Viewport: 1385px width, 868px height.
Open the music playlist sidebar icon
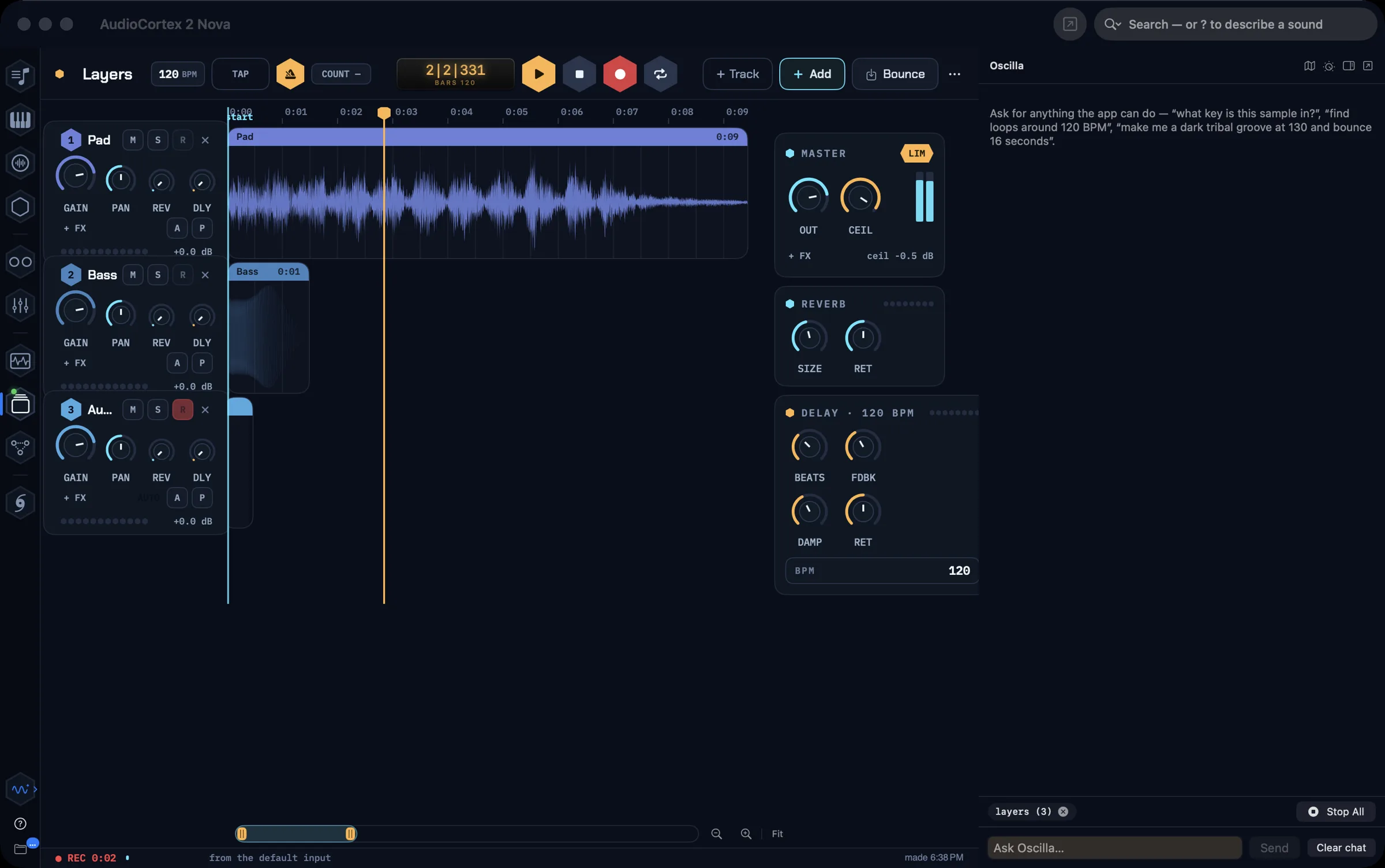click(x=20, y=76)
